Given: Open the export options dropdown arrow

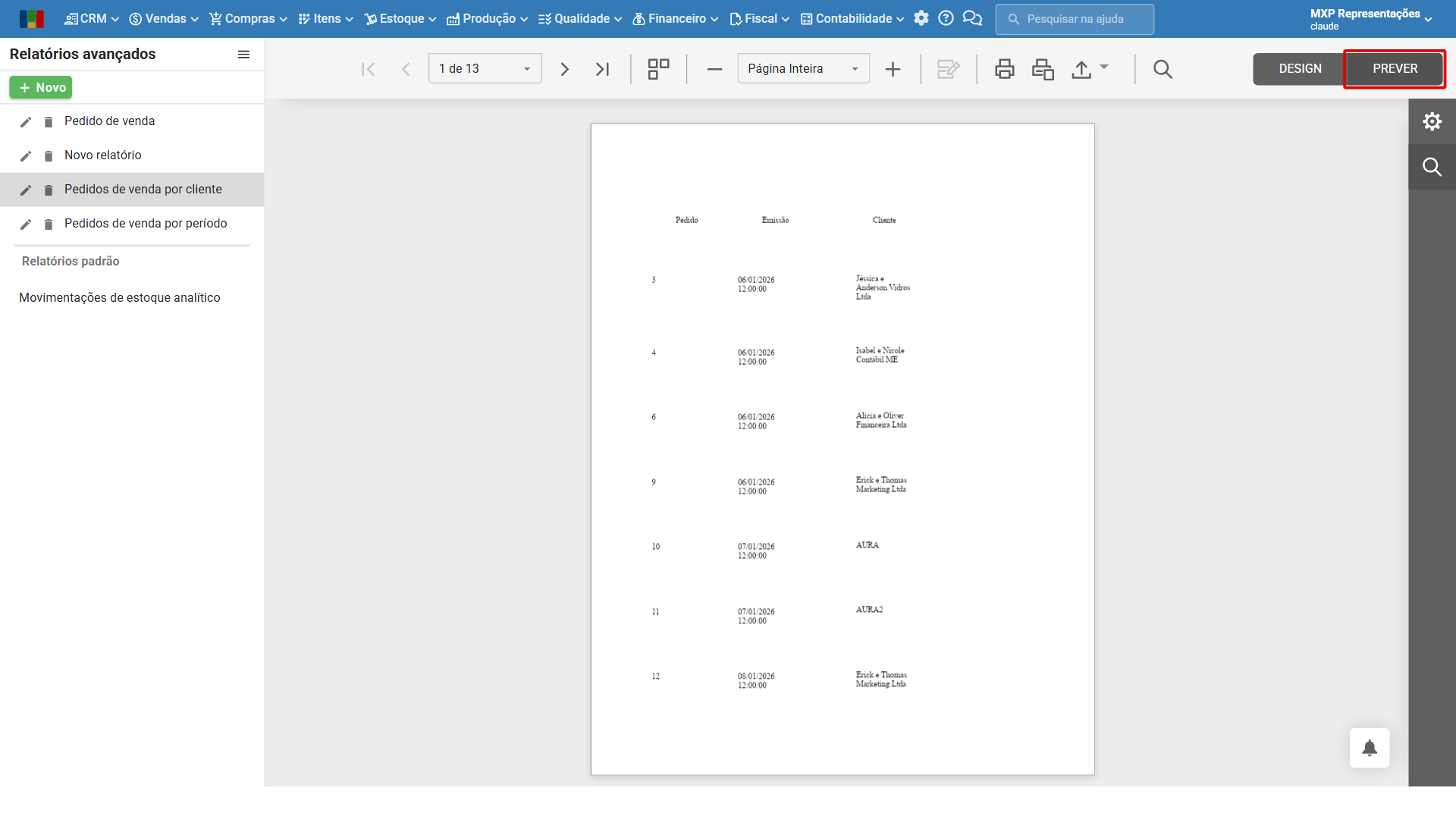Looking at the screenshot, I should point(1104,67).
